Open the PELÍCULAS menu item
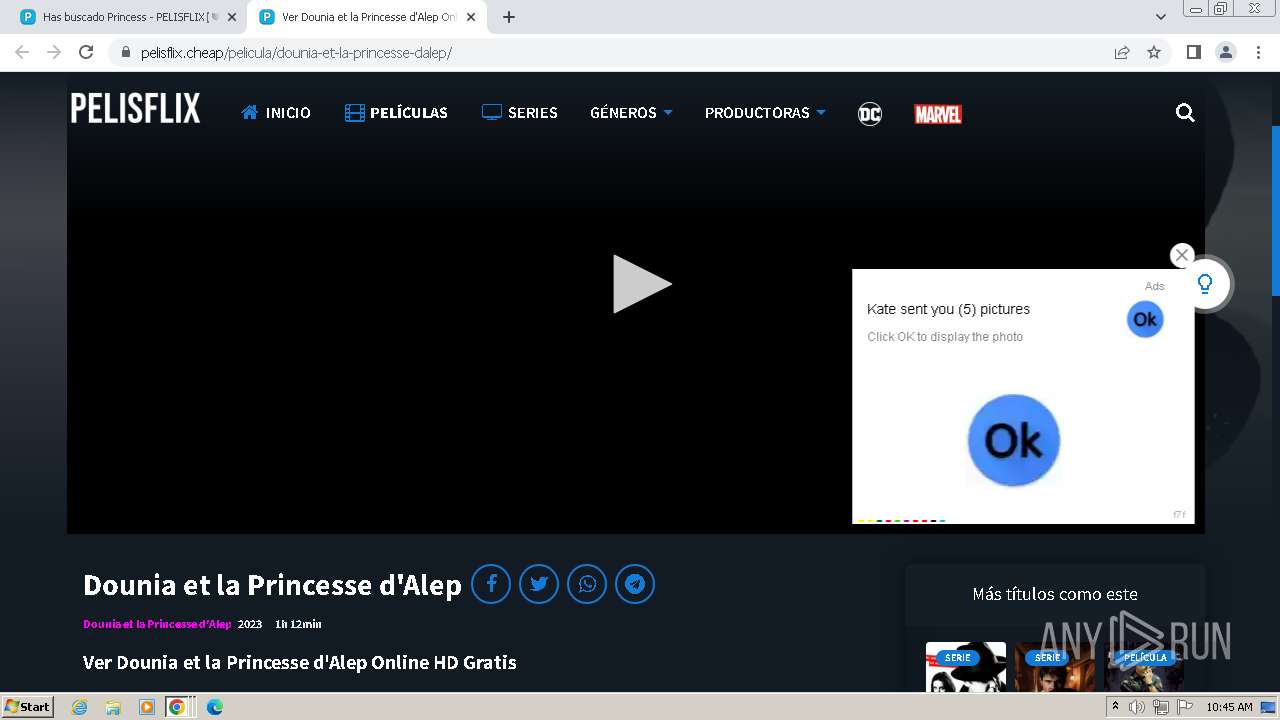The image size is (1280, 720). pos(396,113)
